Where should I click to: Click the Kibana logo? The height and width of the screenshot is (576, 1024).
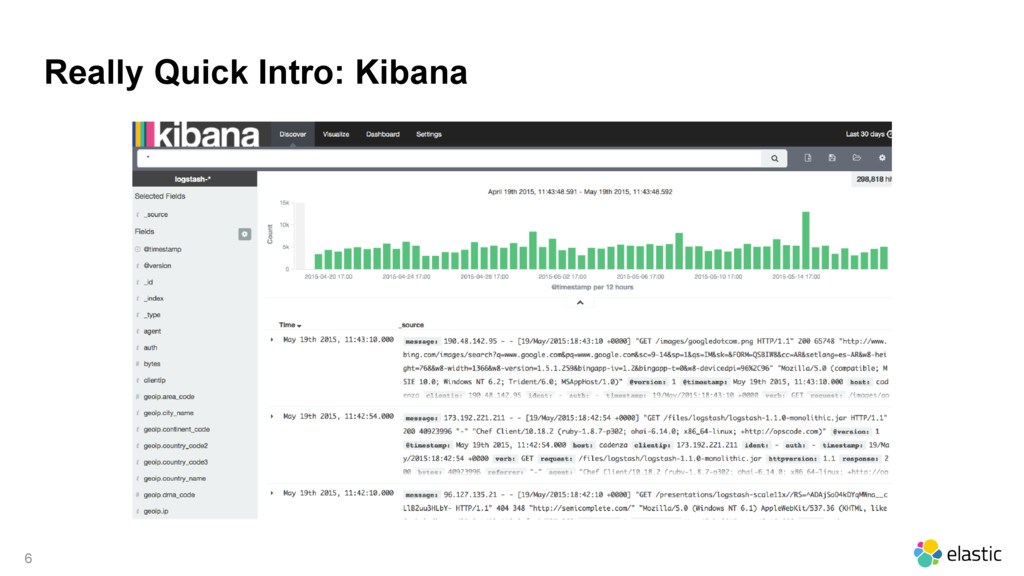coord(197,135)
